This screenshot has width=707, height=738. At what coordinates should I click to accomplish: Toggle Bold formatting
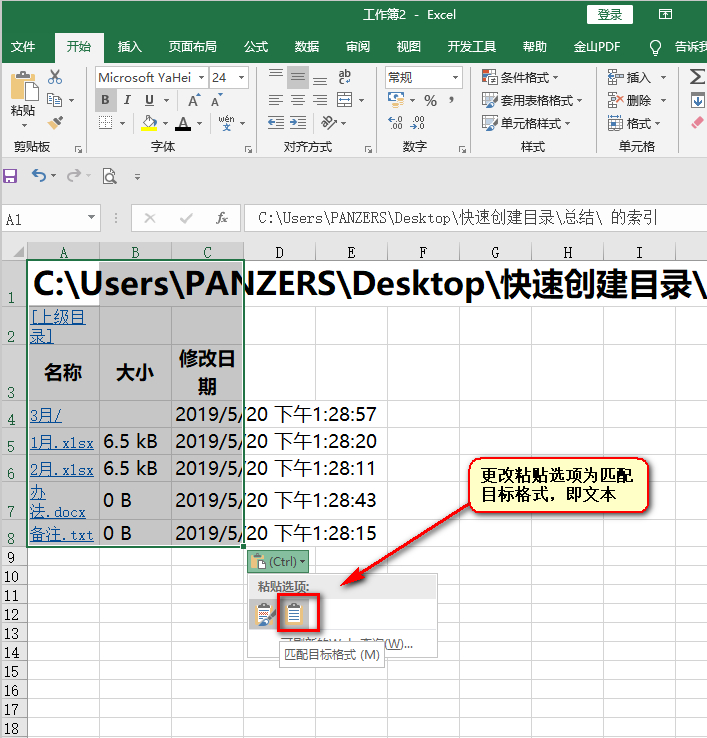(105, 100)
